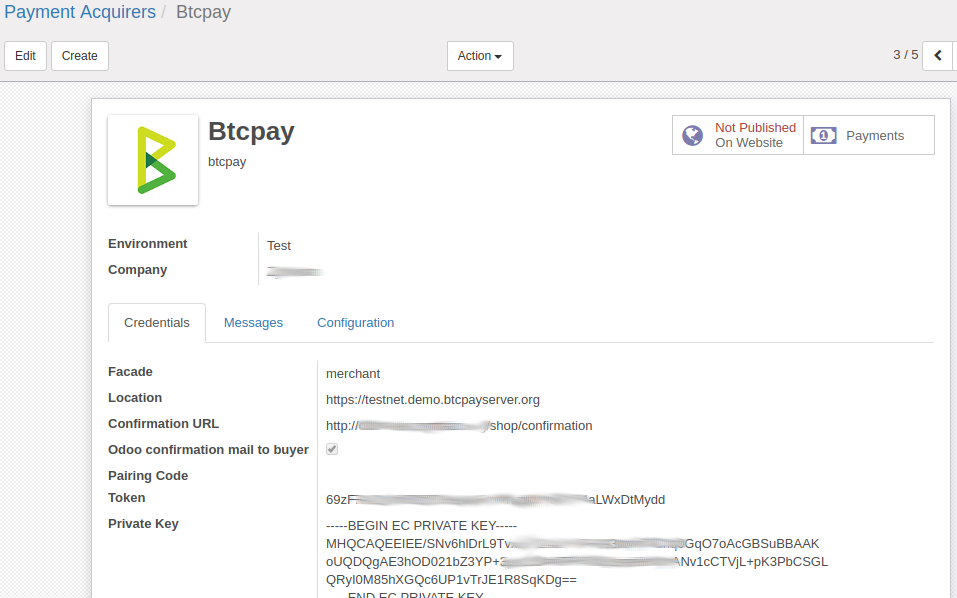Click the Location label
Viewport: 957px width, 598px height.
pyautogui.click(x=135, y=398)
